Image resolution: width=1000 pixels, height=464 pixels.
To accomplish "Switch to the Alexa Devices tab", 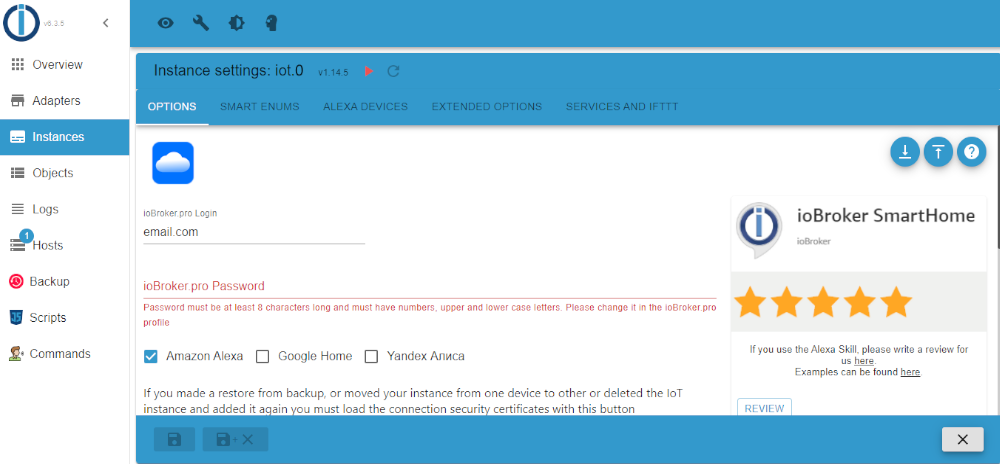I will click(x=365, y=106).
